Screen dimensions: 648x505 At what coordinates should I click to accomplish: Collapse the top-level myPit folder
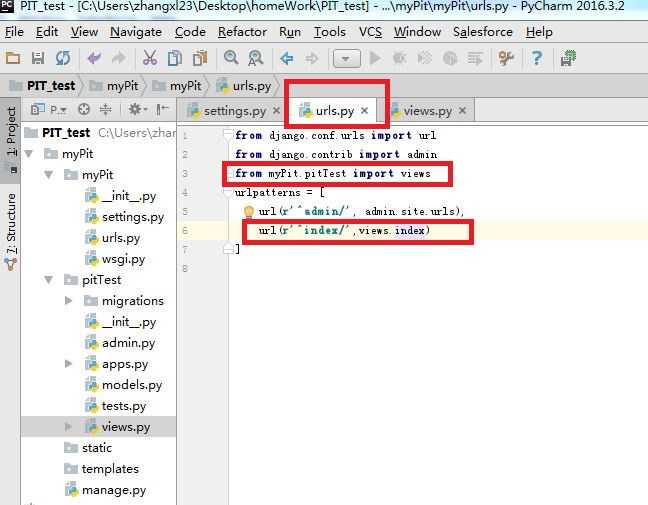point(29,154)
